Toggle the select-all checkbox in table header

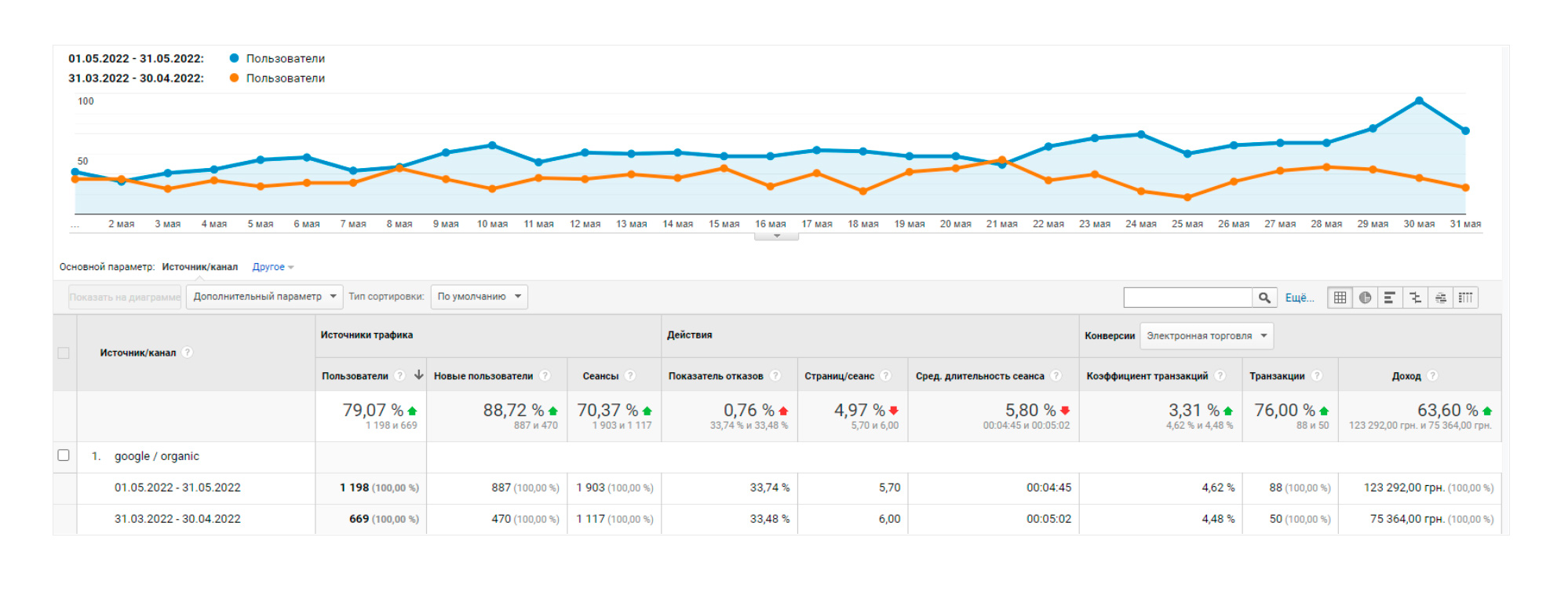tap(64, 353)
